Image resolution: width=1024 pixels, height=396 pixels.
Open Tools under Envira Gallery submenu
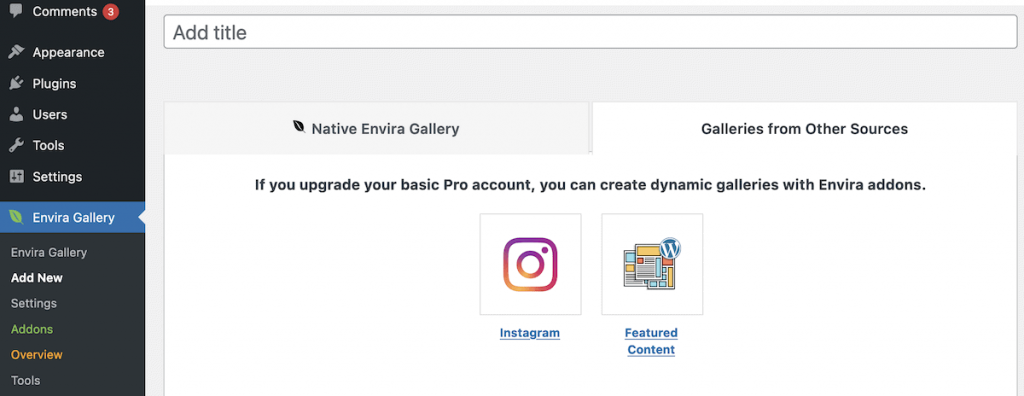coord(25,380)
